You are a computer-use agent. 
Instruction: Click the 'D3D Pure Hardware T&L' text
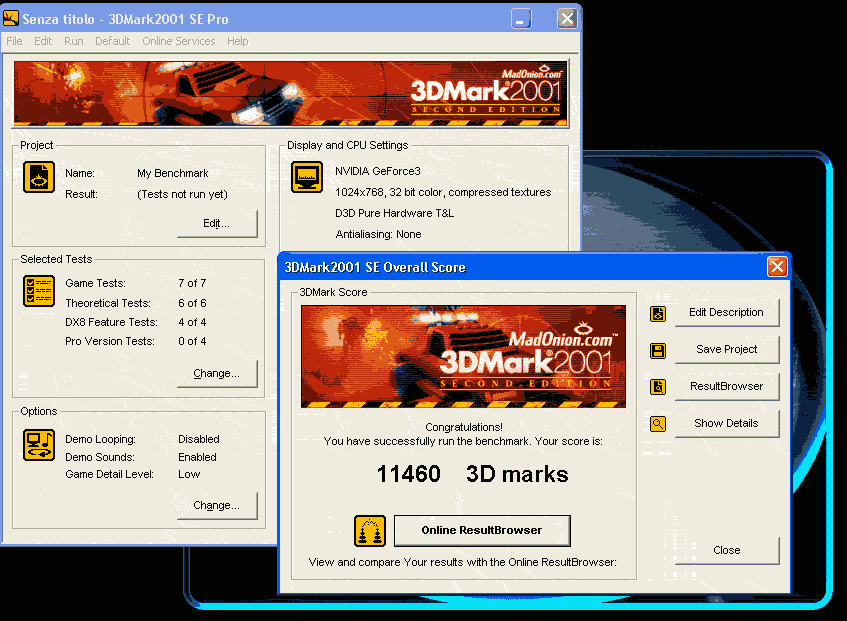394,213
